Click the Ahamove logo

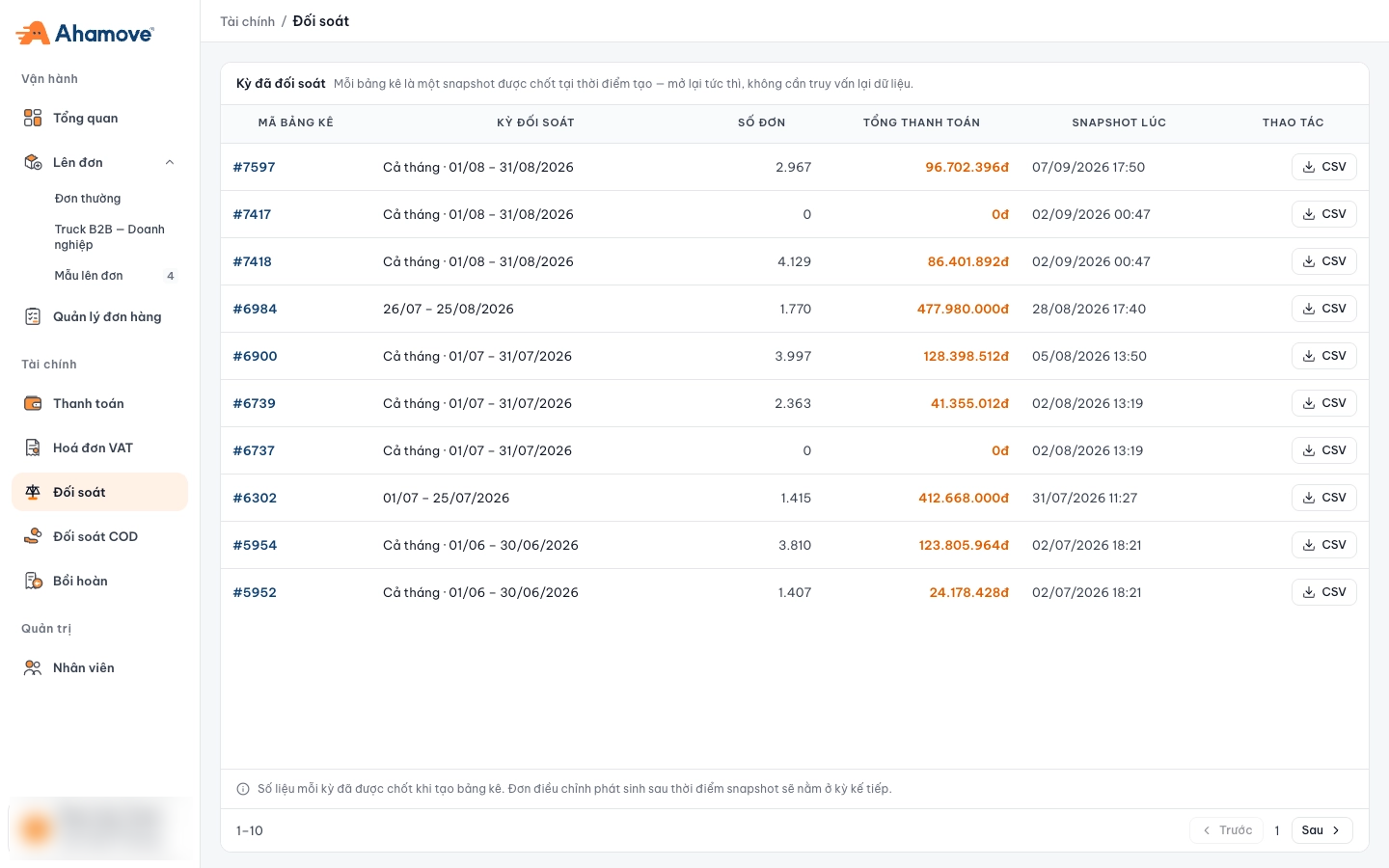click(85, 33)
